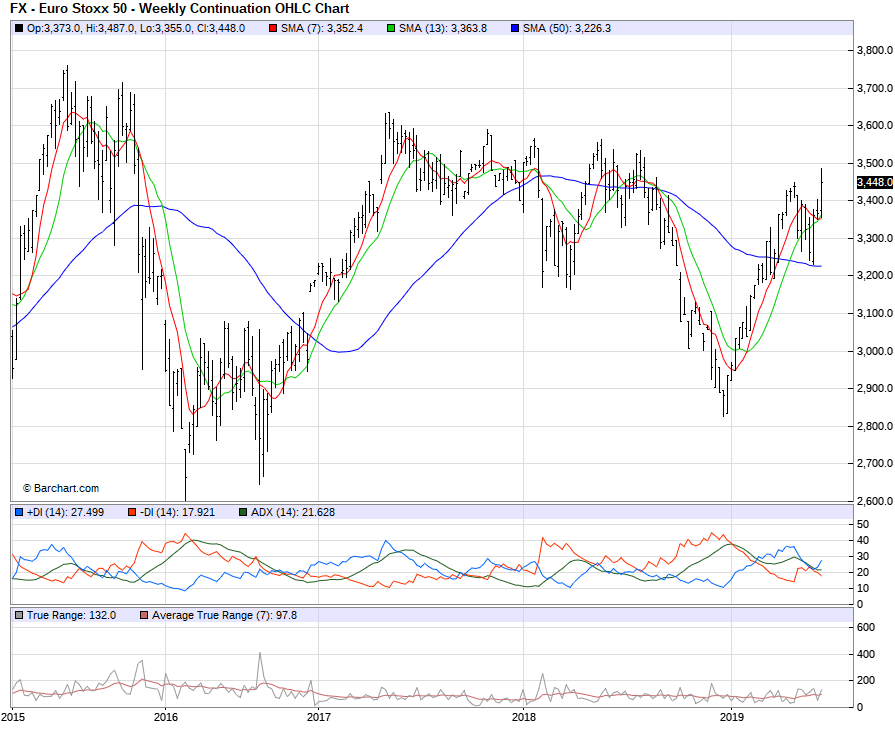Click the grey True Range legend swatch

(19, 615)
